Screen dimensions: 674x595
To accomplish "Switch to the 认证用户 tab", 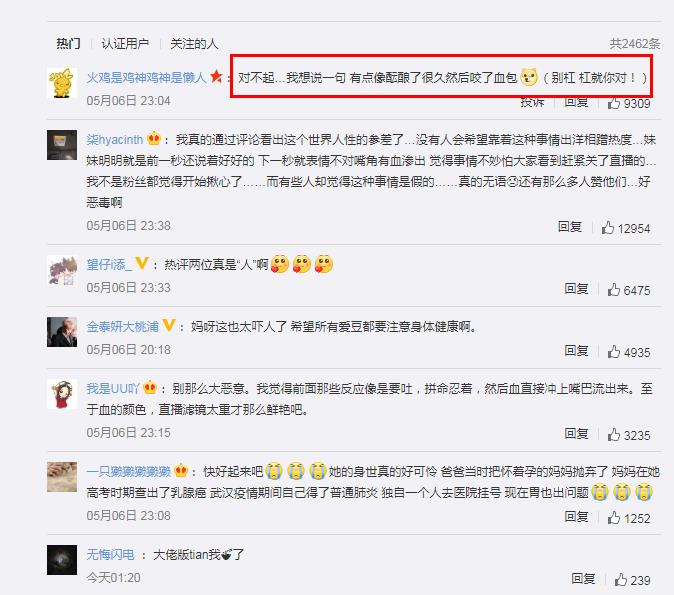I will (x=125, y=43).
